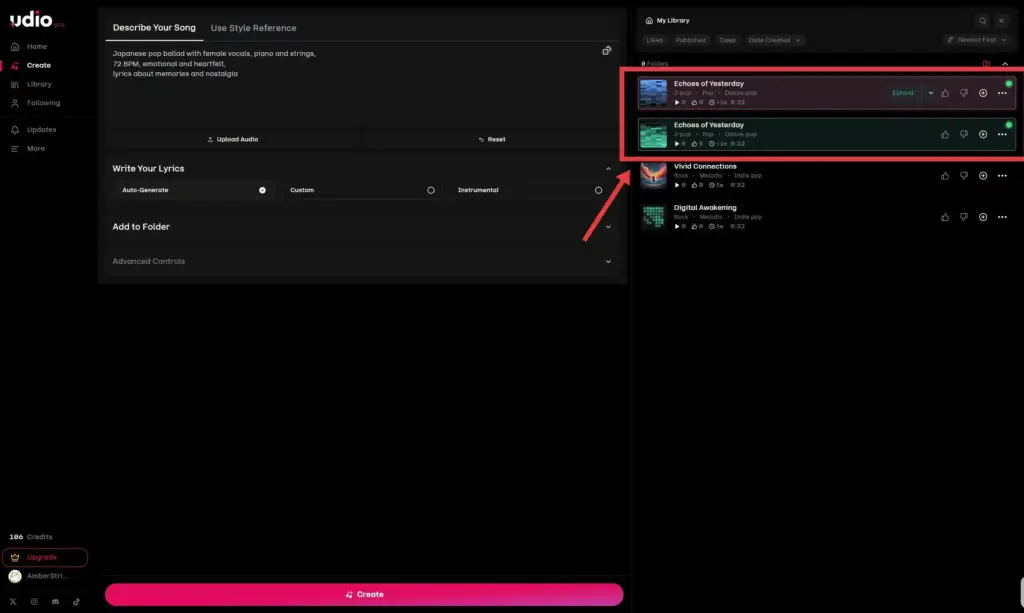Play the Digital Awakening track

point(677,227)
